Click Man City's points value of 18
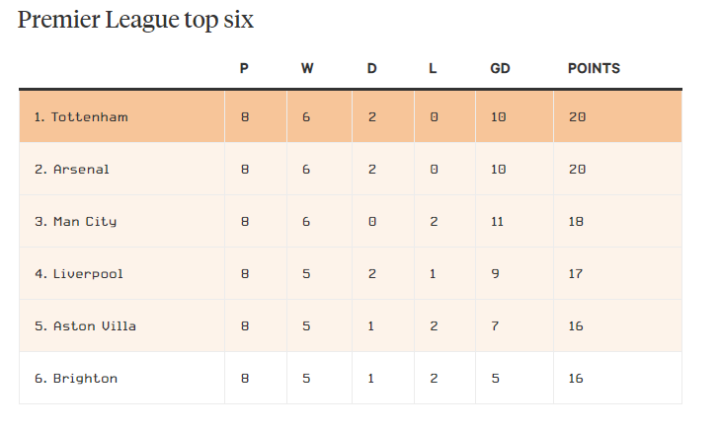The image size is (720, 429). [x=576, y=221]
